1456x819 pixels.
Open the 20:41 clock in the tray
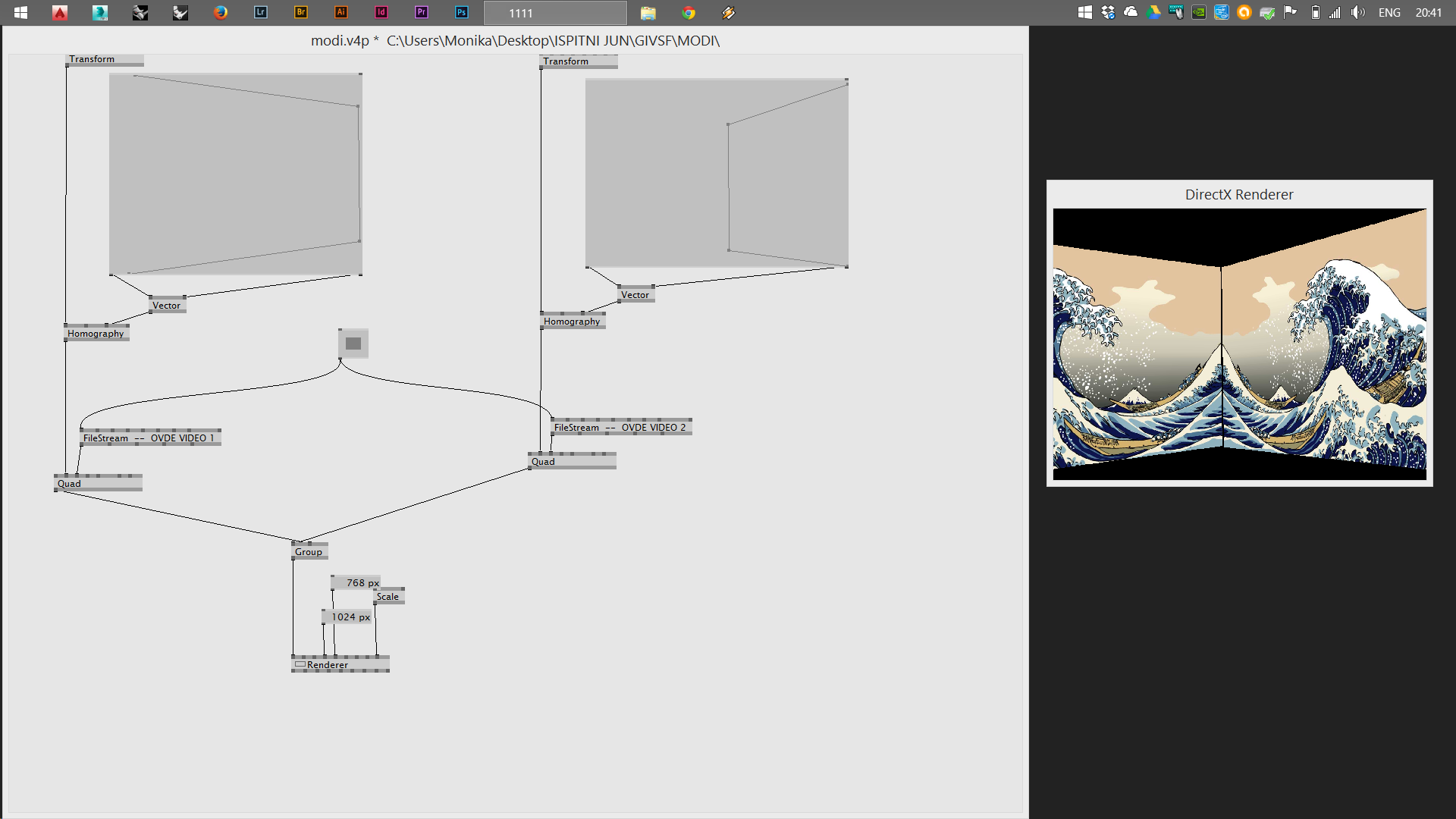click(x=1429, y=13)
